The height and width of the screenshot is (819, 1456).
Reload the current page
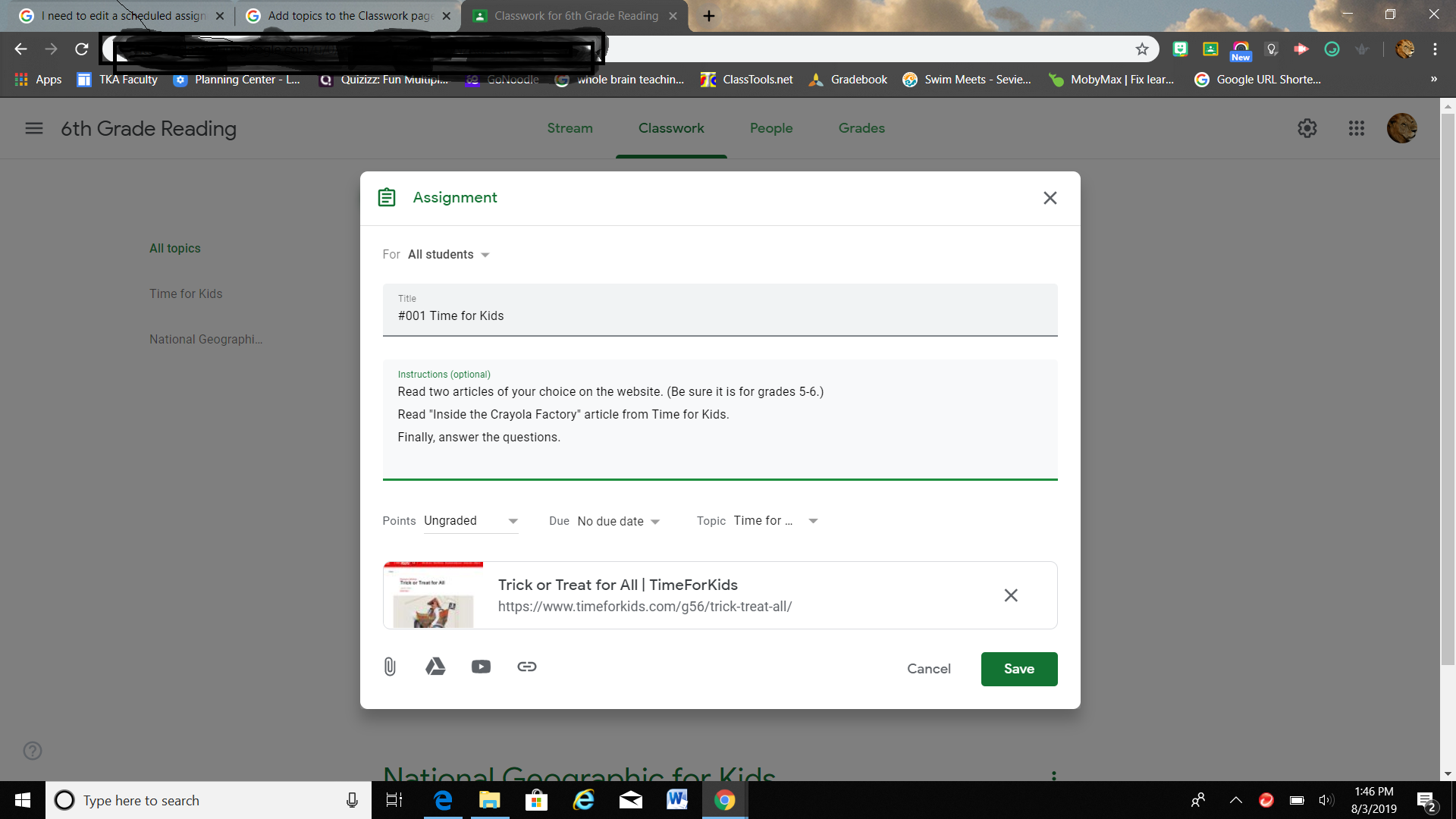coord(81,49)
